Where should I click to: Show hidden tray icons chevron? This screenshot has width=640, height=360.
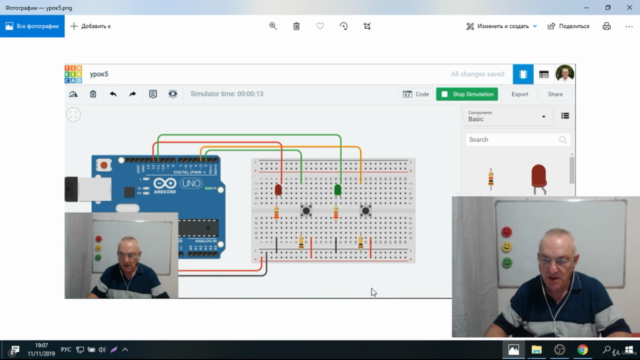point(125,350)
